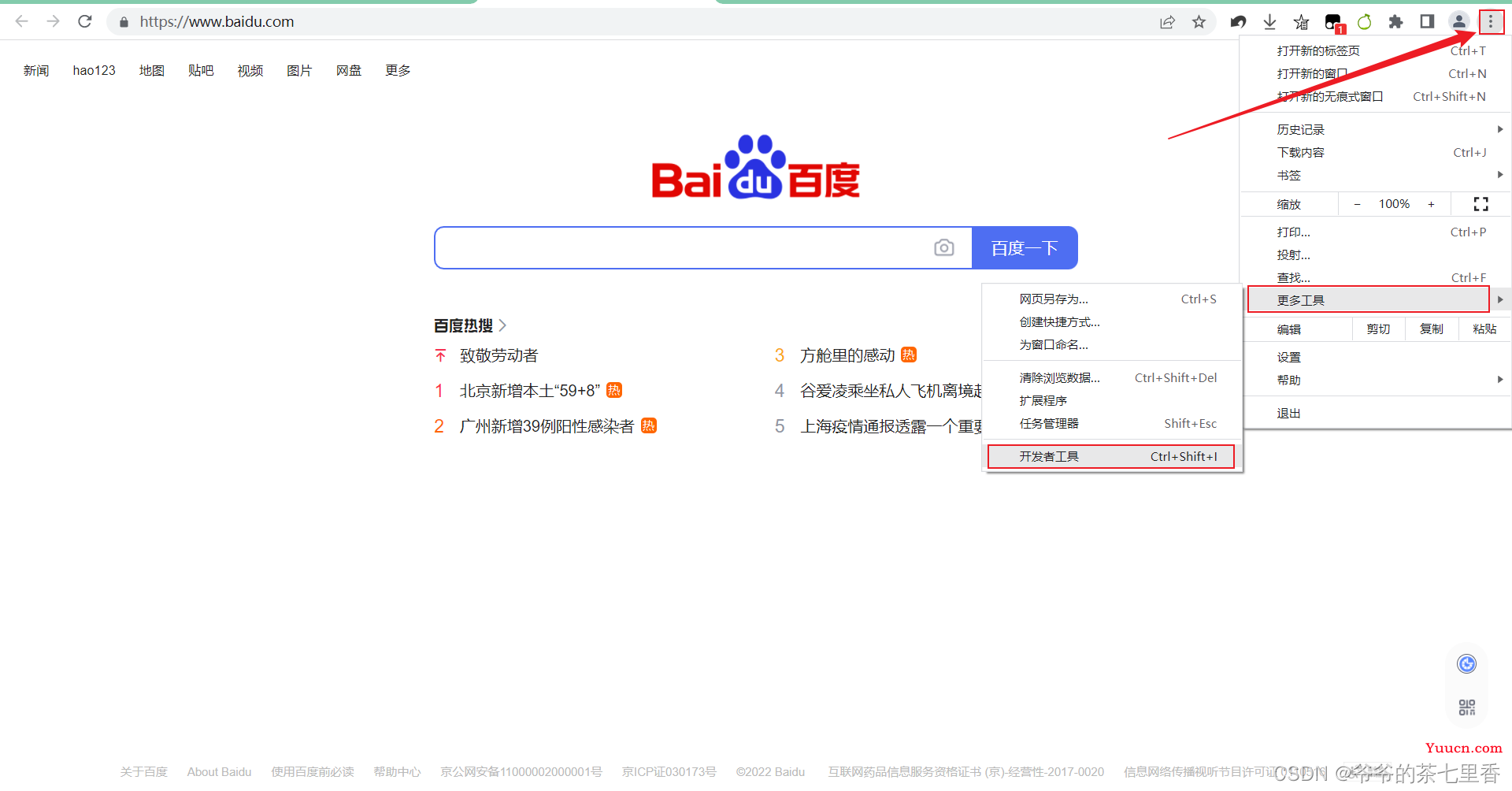This screenshot has height=791, width=1512.
Task: Click the browser back arrow
Action: pyautogui.click(x=21, y=21)
